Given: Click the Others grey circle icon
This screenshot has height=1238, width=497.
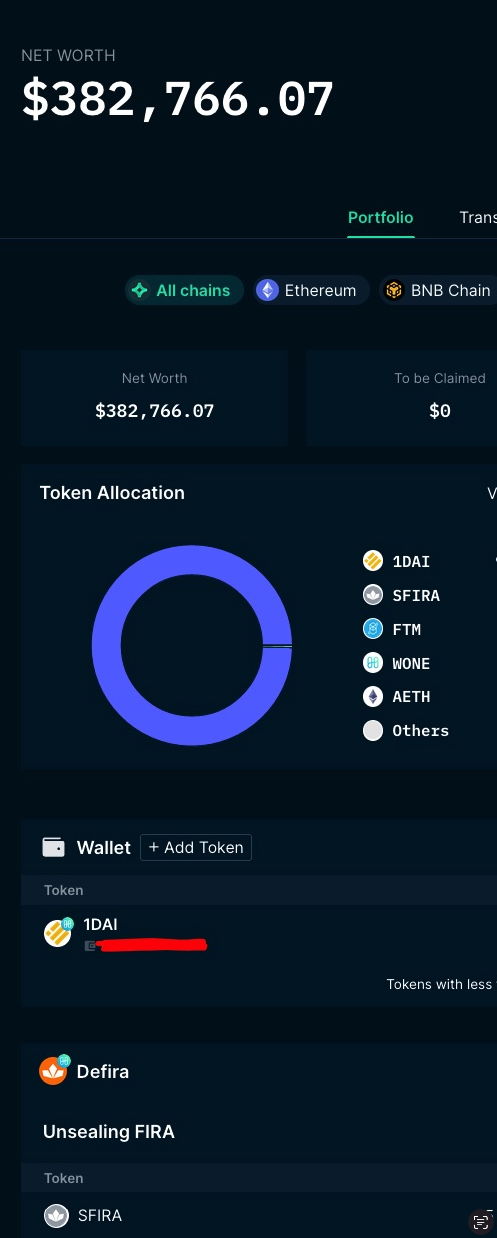Looking at the screenshot, I should tap(373, 731).
